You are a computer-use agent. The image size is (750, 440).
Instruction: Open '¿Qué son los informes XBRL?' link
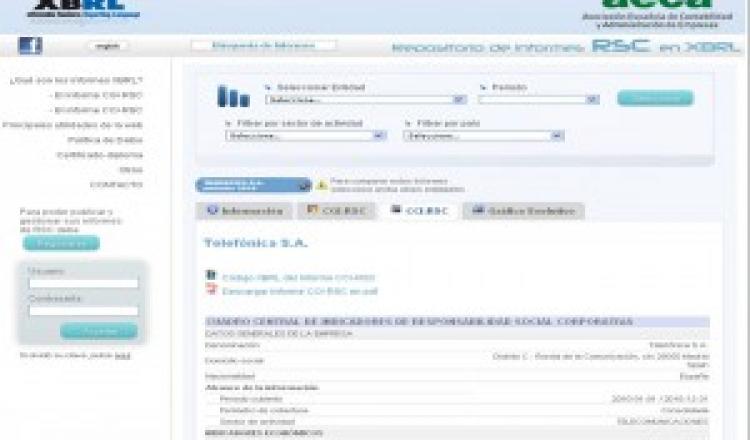(x=76, y=80)
